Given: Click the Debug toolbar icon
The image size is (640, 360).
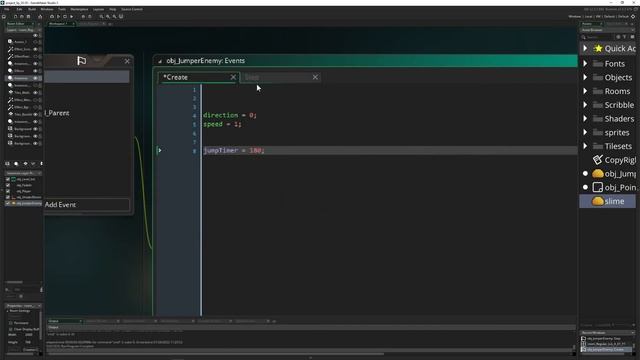Looking at the screenshot, I should 52,16.
